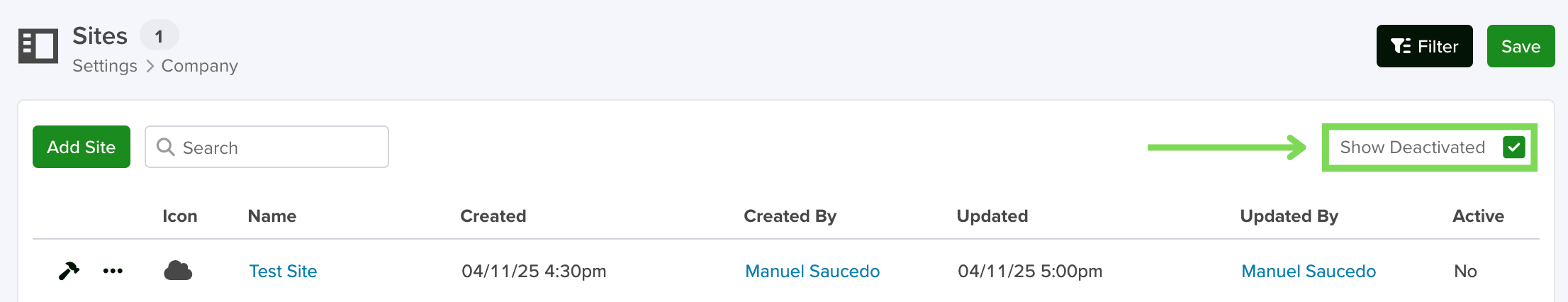Save the sites settings
The image size is (1568, 302).
[1521, 46]
